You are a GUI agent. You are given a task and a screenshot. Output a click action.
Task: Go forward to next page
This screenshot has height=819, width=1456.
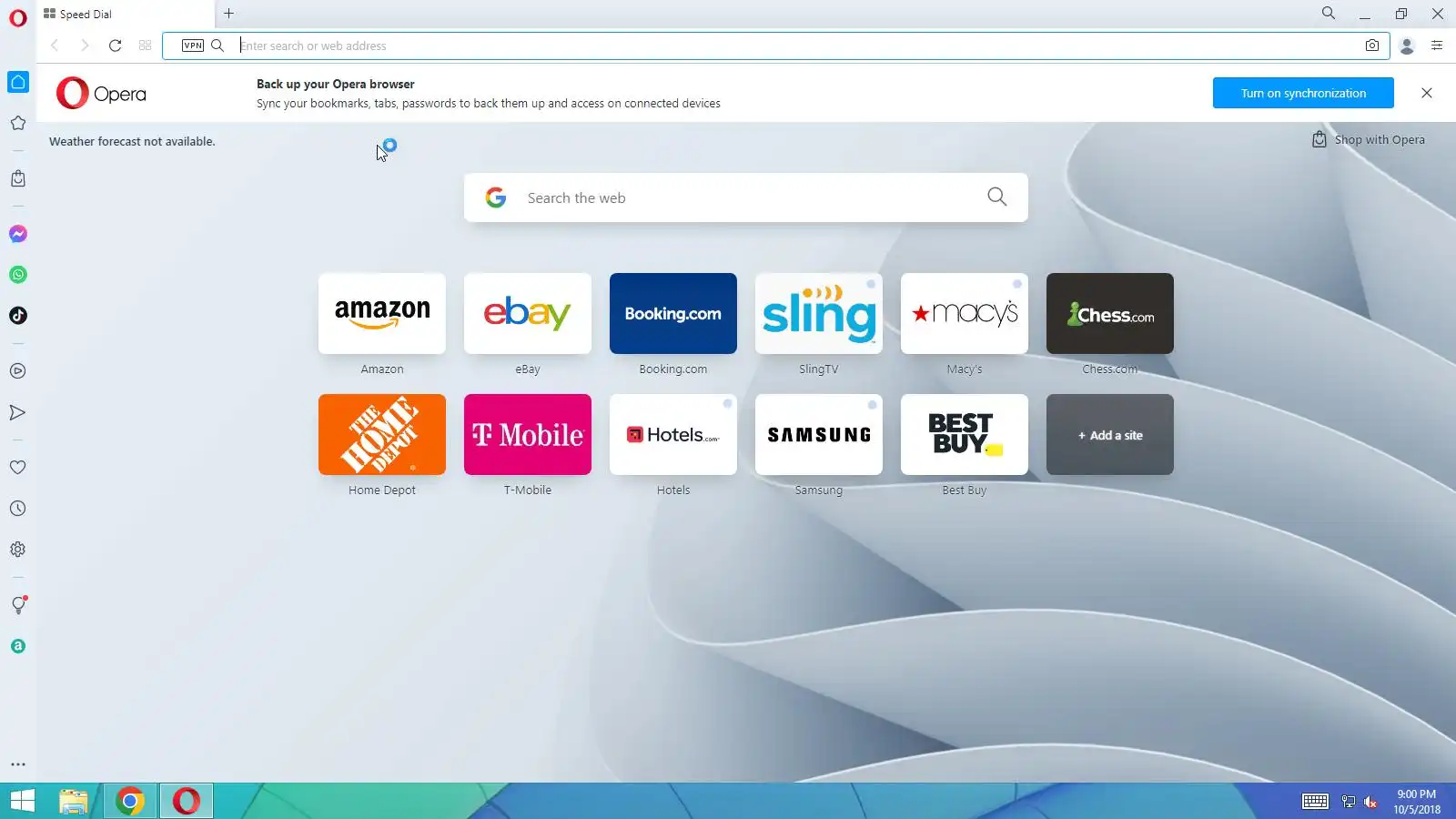pos(85,45)
